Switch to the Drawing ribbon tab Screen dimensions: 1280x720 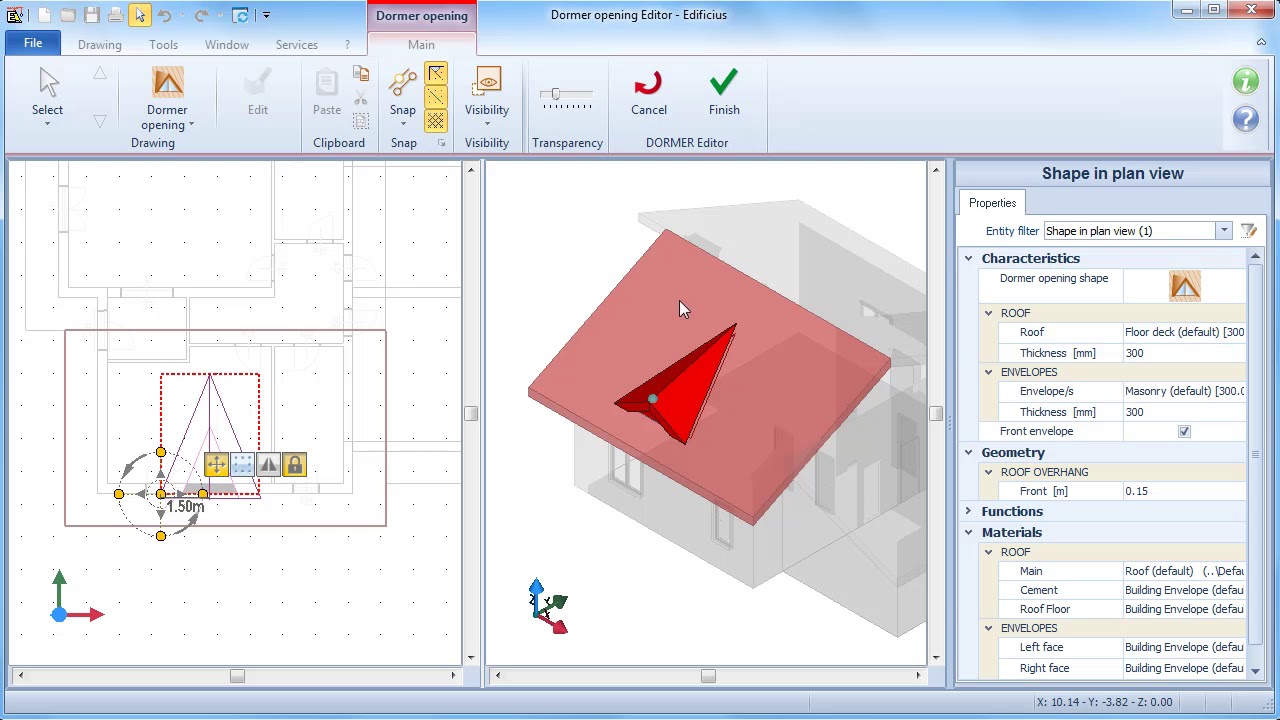100,45
